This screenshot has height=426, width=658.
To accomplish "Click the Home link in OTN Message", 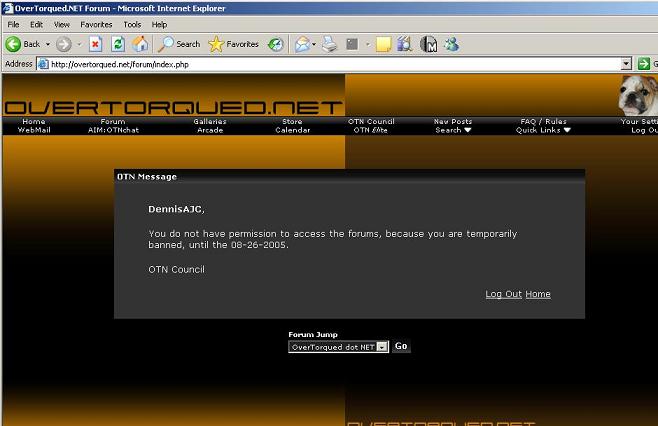I will [x=538, y=294].
